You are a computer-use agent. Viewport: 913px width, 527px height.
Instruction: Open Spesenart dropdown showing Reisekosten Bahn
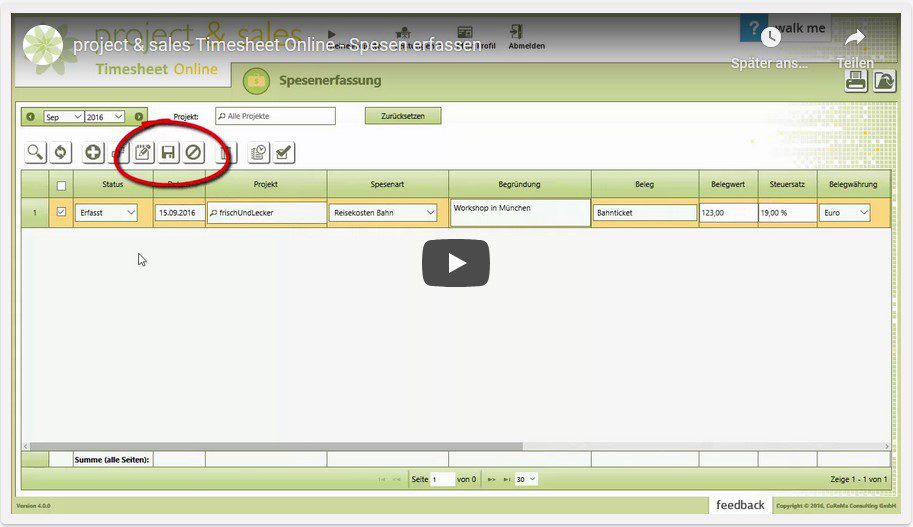pyautogui.click(x=383, y=213)
